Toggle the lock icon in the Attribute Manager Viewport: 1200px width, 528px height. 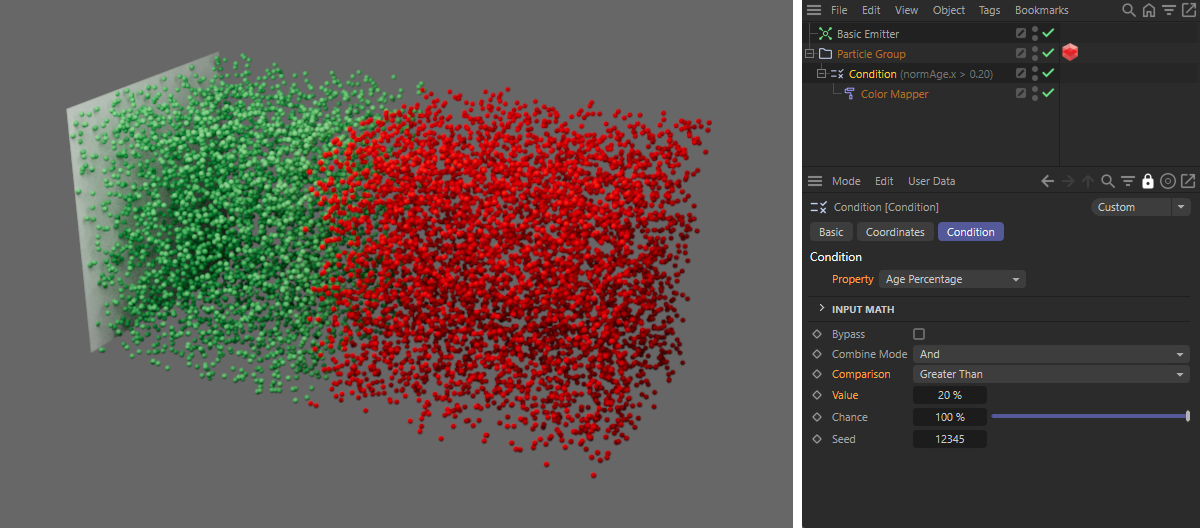[1148, 181]
